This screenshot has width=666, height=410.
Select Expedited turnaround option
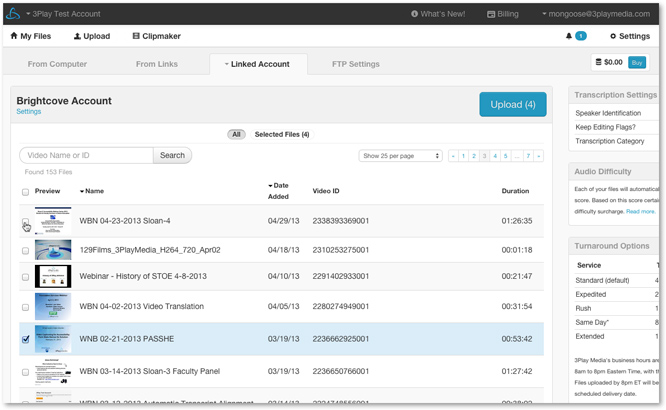click(590, 294)
